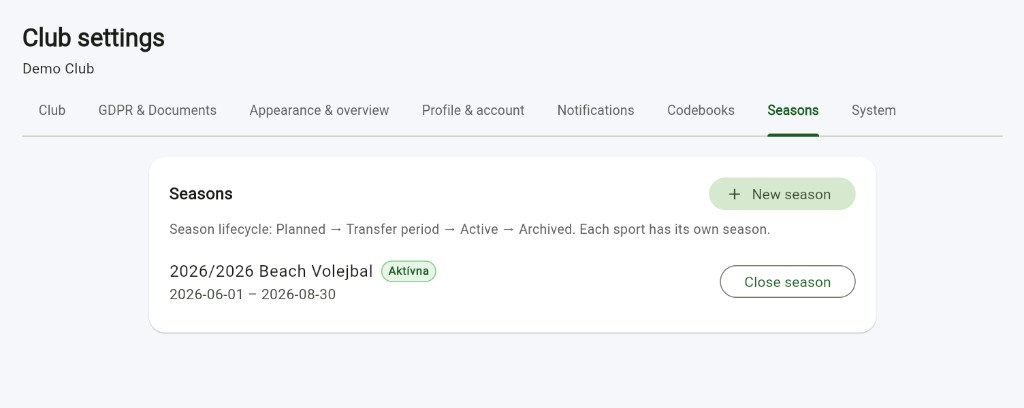Select the Notifications tab
Image resolution: width=1024 pixels, height=408 pixels.
(x=596, y=110)
